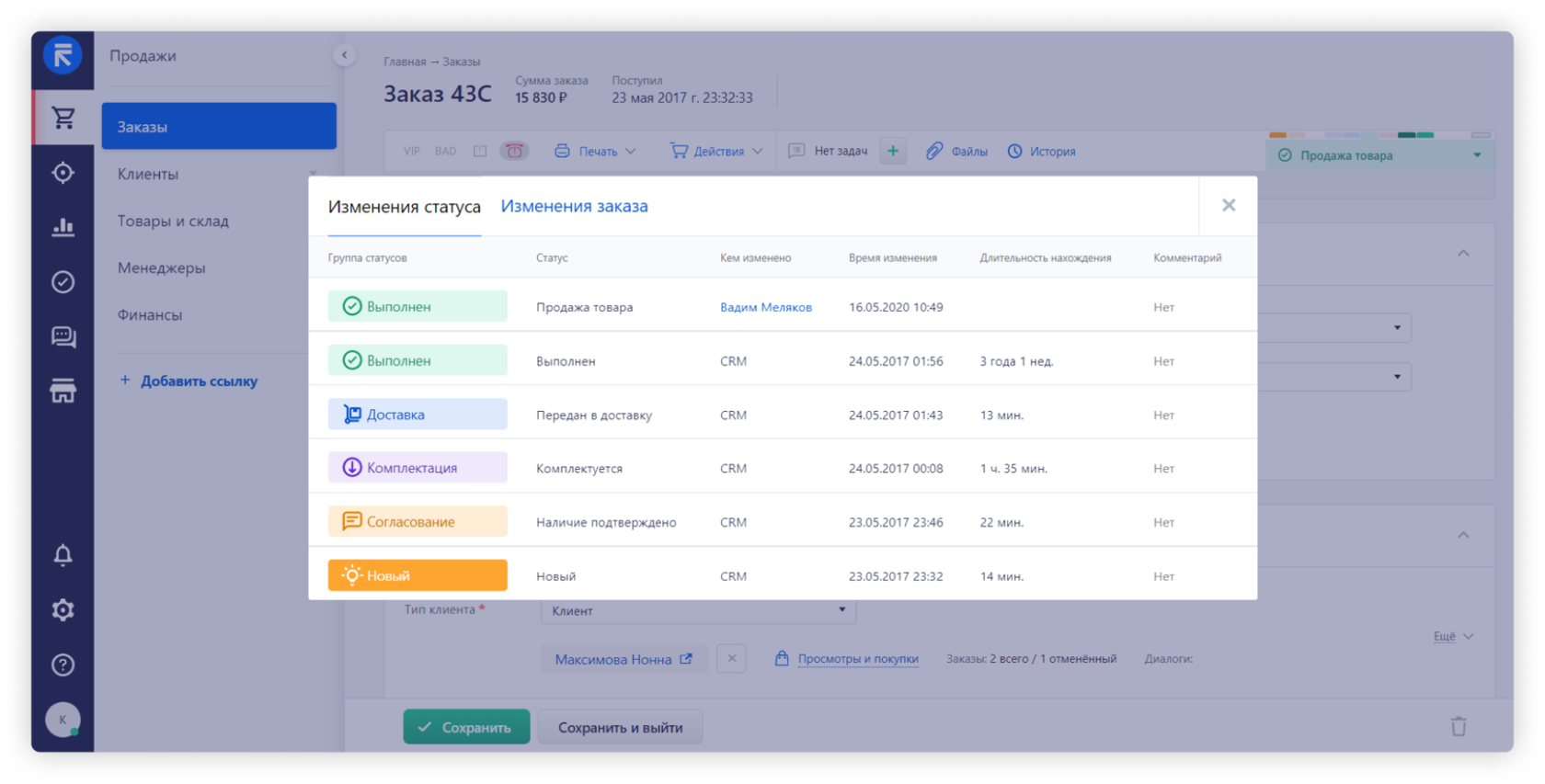Click the Комплектация status group badge

point(418,468)
